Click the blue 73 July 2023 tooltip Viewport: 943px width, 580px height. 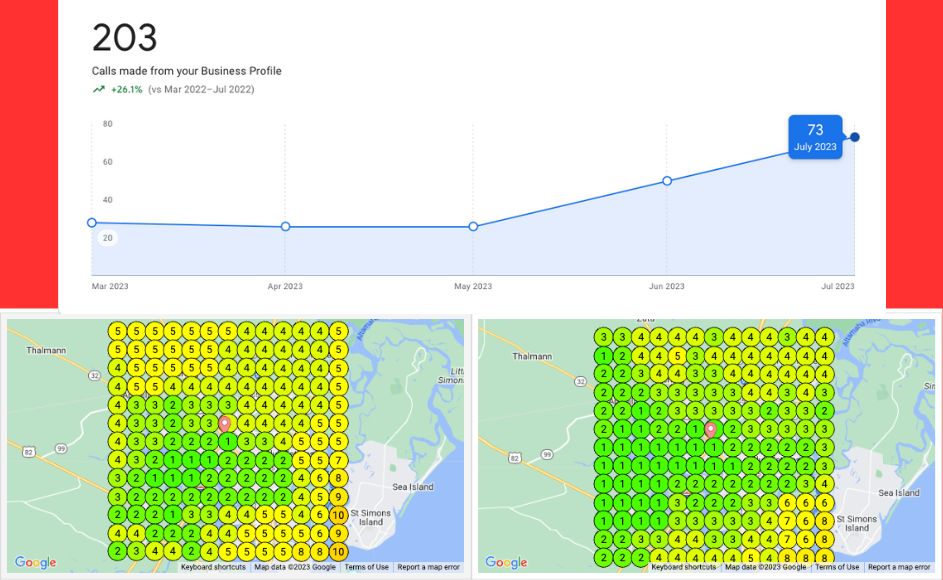click(815, 136)
